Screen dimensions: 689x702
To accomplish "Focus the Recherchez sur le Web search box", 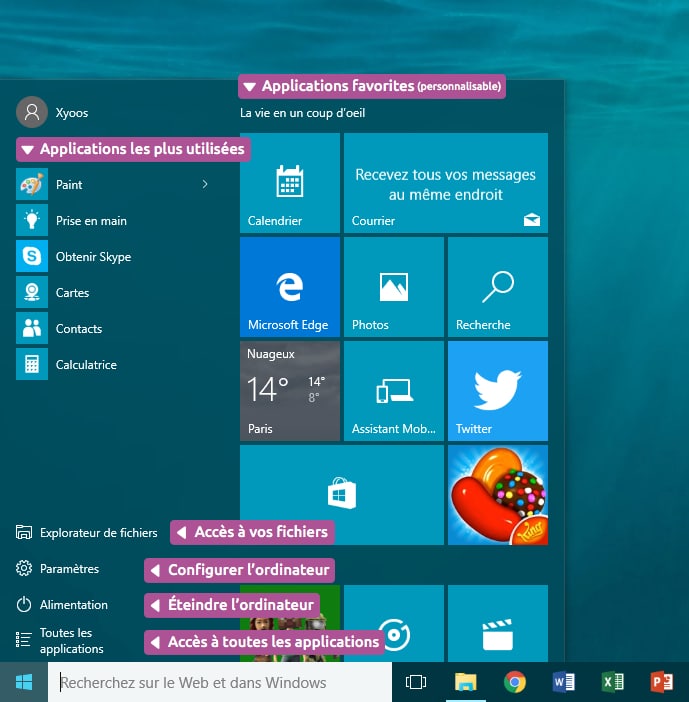I will 220,682.
